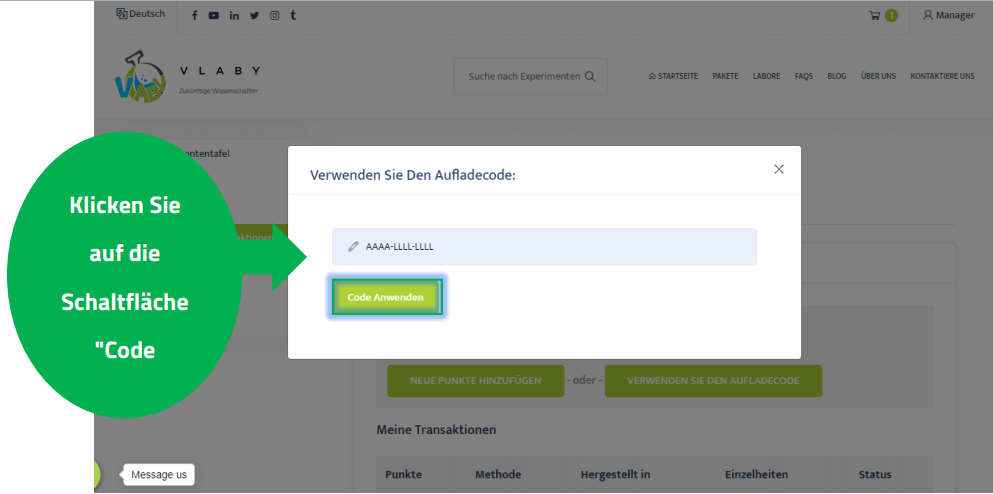Click the Facebook icon in top bar
Image resolution: width=993 pixels, height=494 pixels.
194,16
